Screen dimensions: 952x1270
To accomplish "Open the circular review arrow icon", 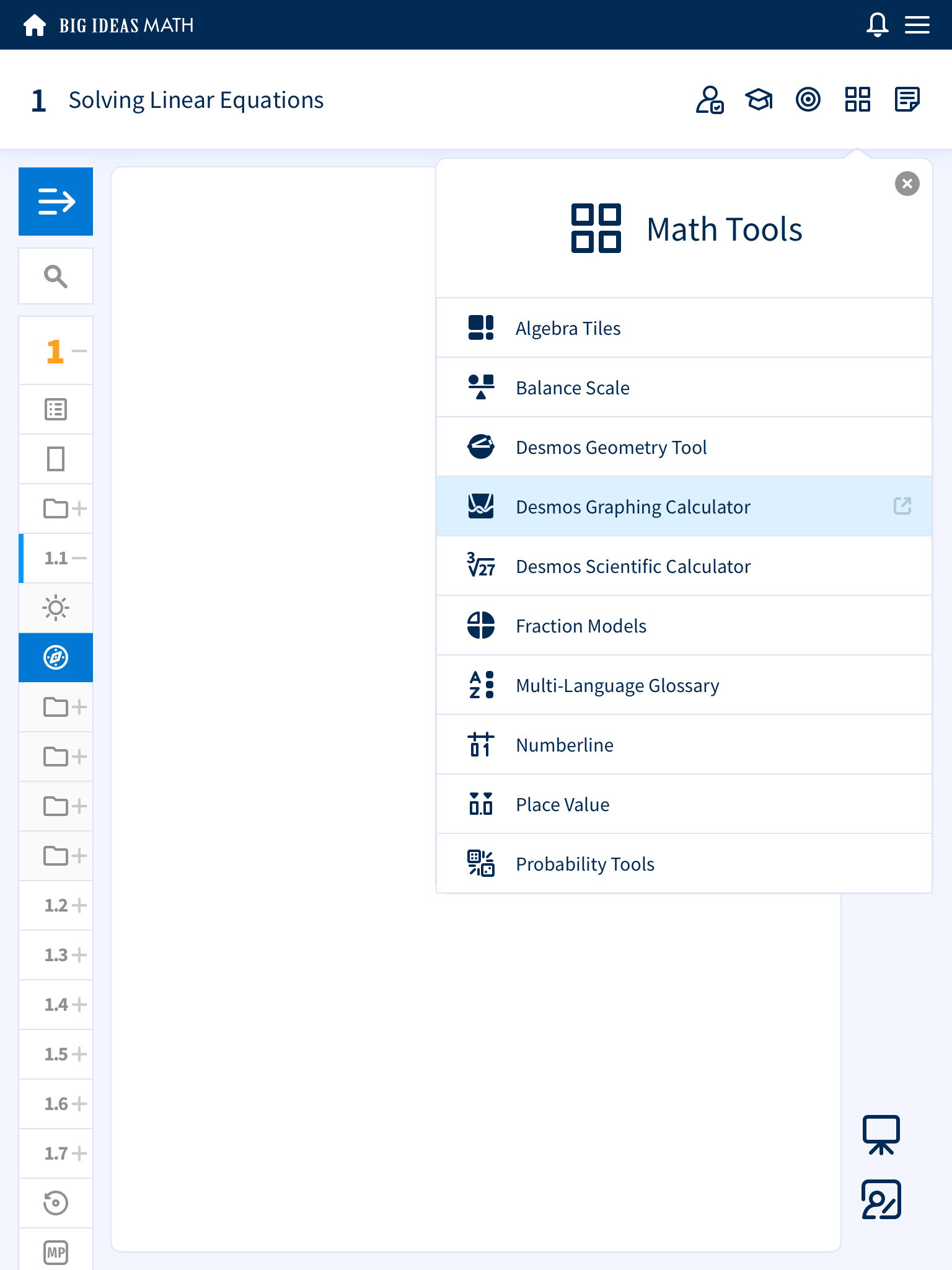I will click(x=56, y=1203).
